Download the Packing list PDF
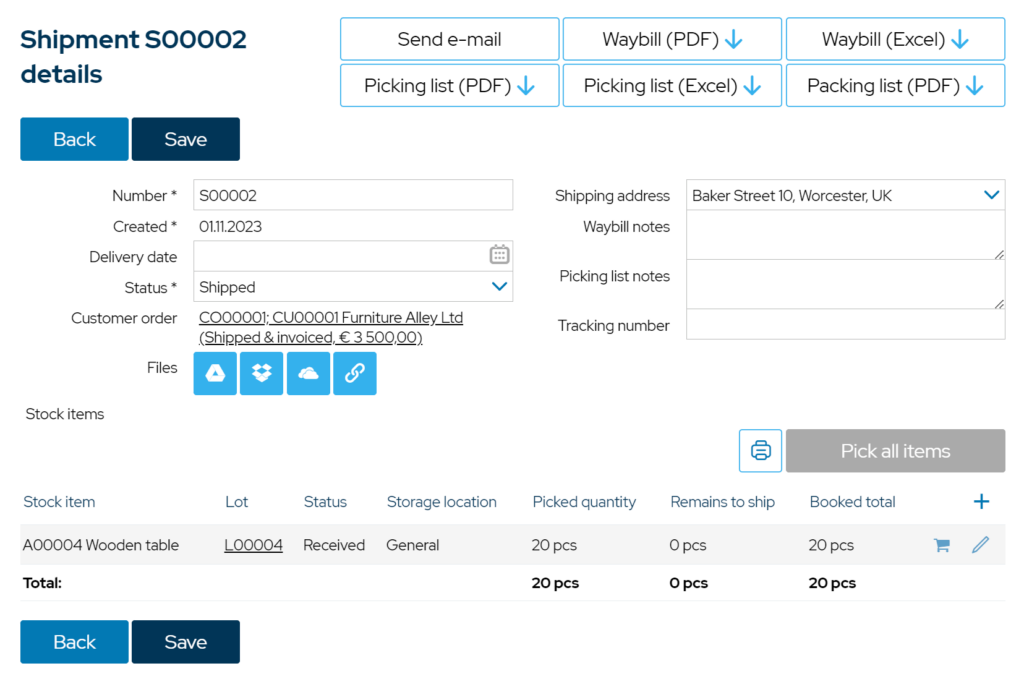1024x679 pixels. pos(895,85)
